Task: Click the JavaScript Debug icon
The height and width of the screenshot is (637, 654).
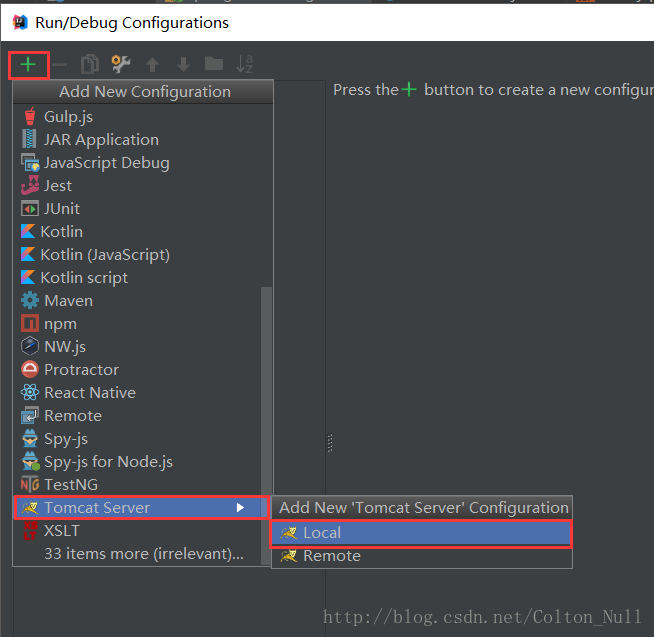Action: click(30, 163)
